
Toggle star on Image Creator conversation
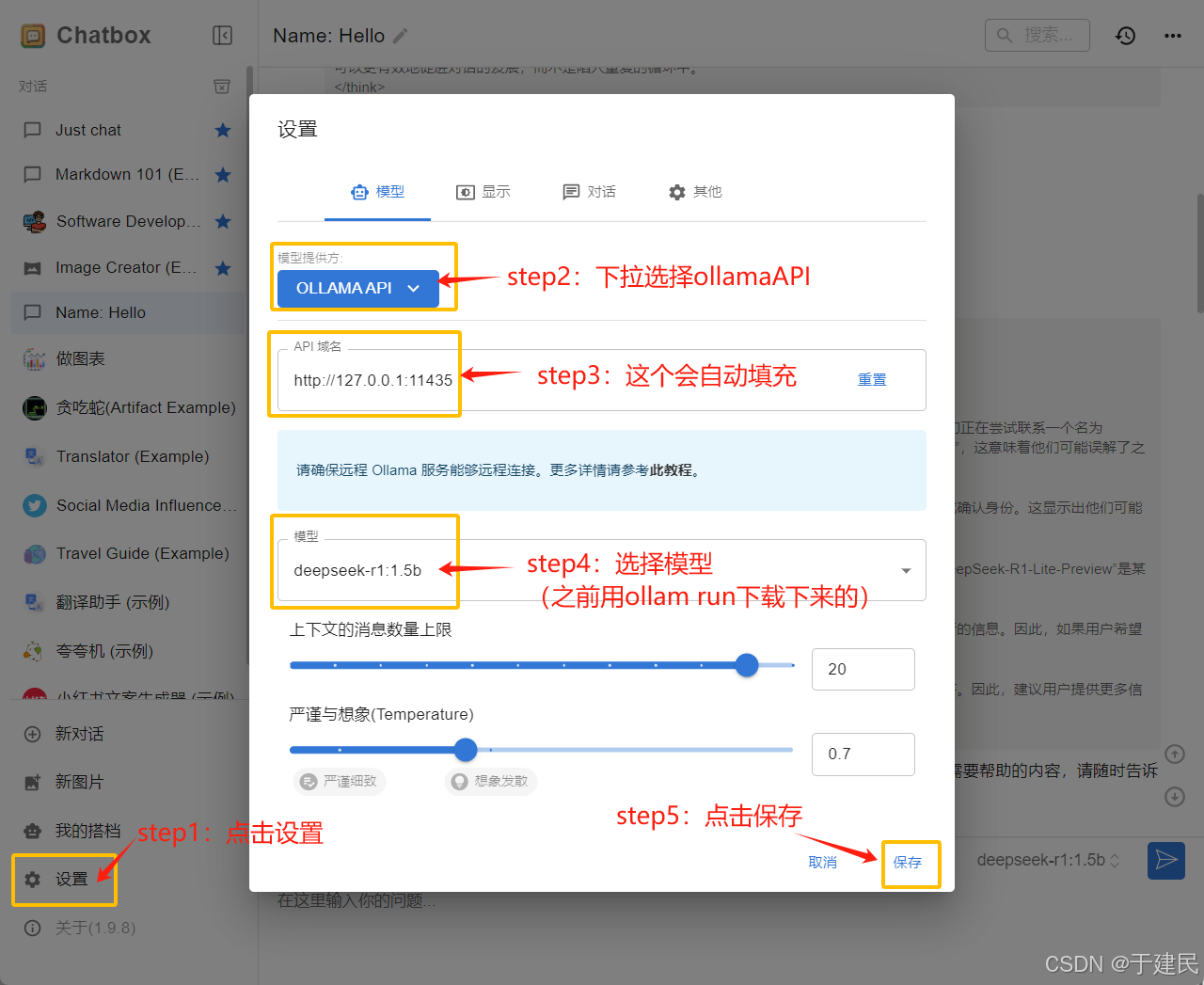pyautogui.click(x=223, y=268)
